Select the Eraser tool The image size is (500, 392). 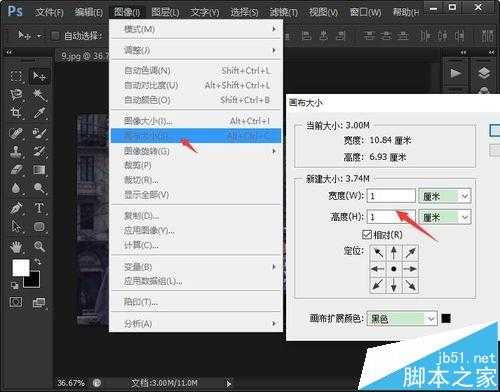click(16, 170)
